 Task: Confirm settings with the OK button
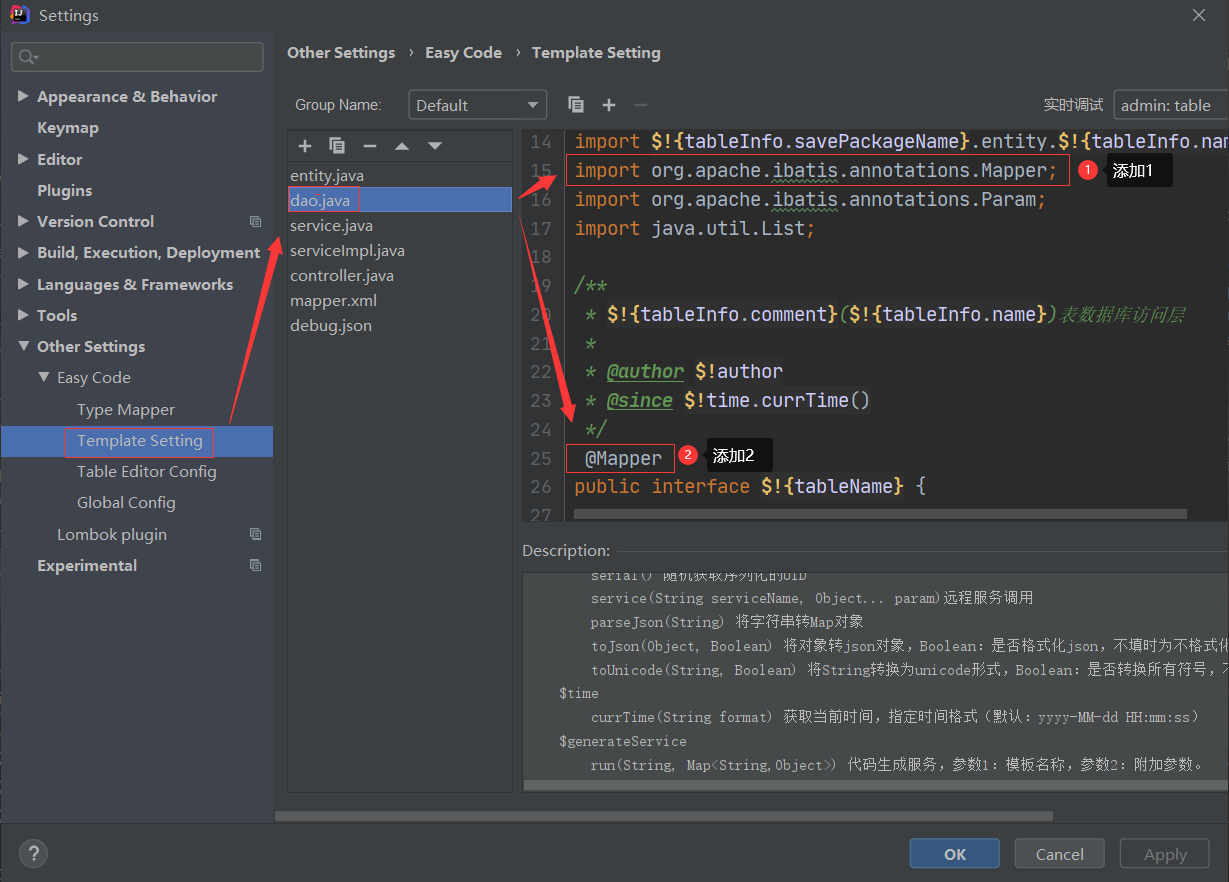[955, 854]
